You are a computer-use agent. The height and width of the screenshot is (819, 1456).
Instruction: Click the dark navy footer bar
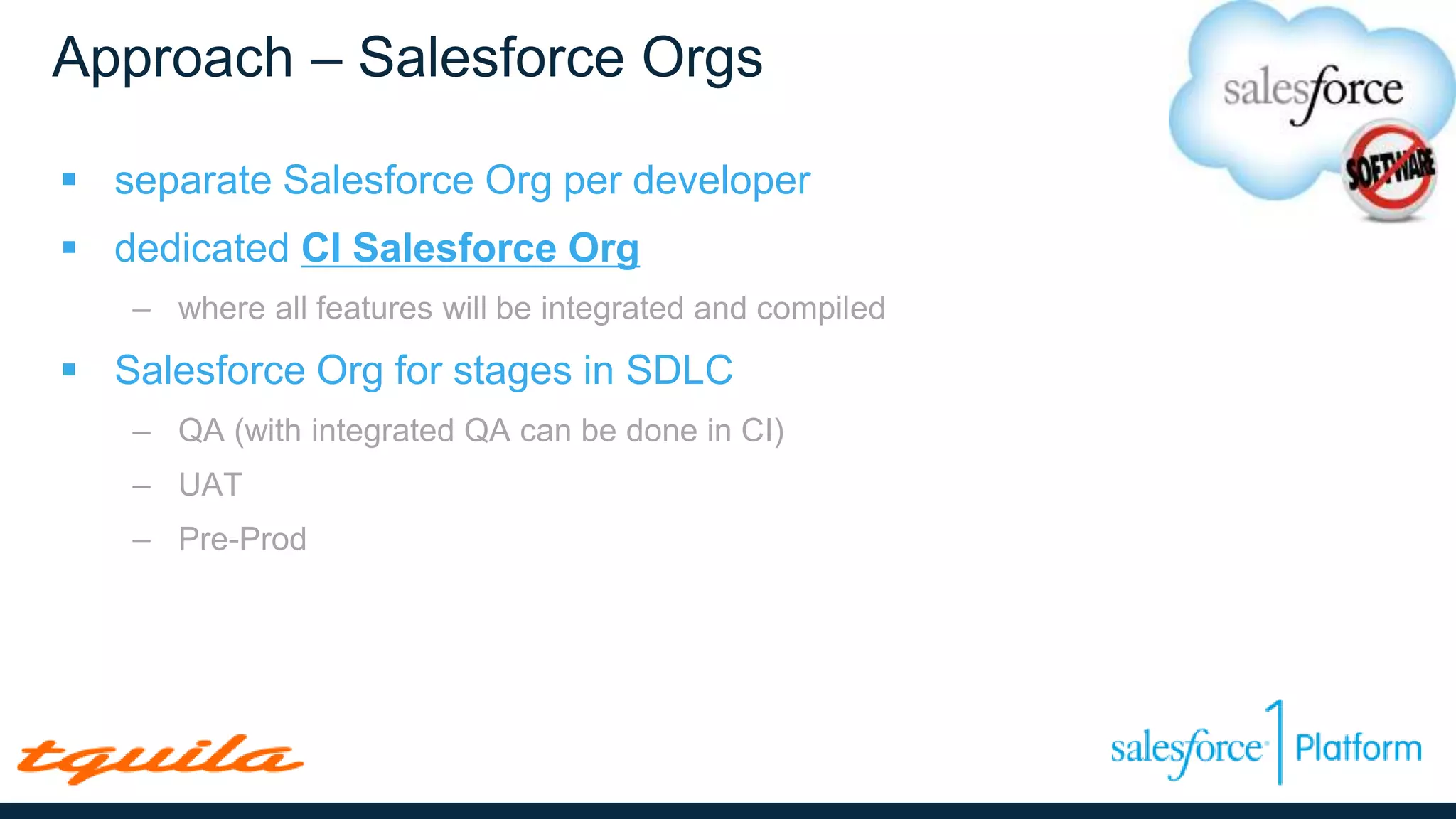coord(728,810)
